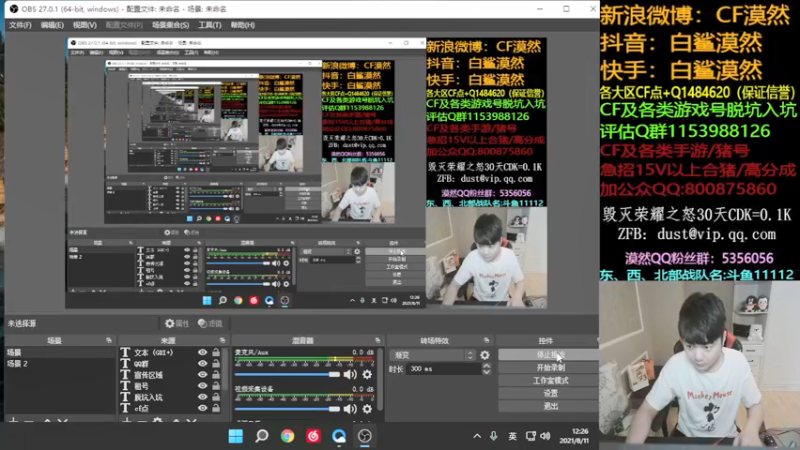Screen dimensions: 800x450
Task: Click the tray microphone icon
Action: [493, 436]
